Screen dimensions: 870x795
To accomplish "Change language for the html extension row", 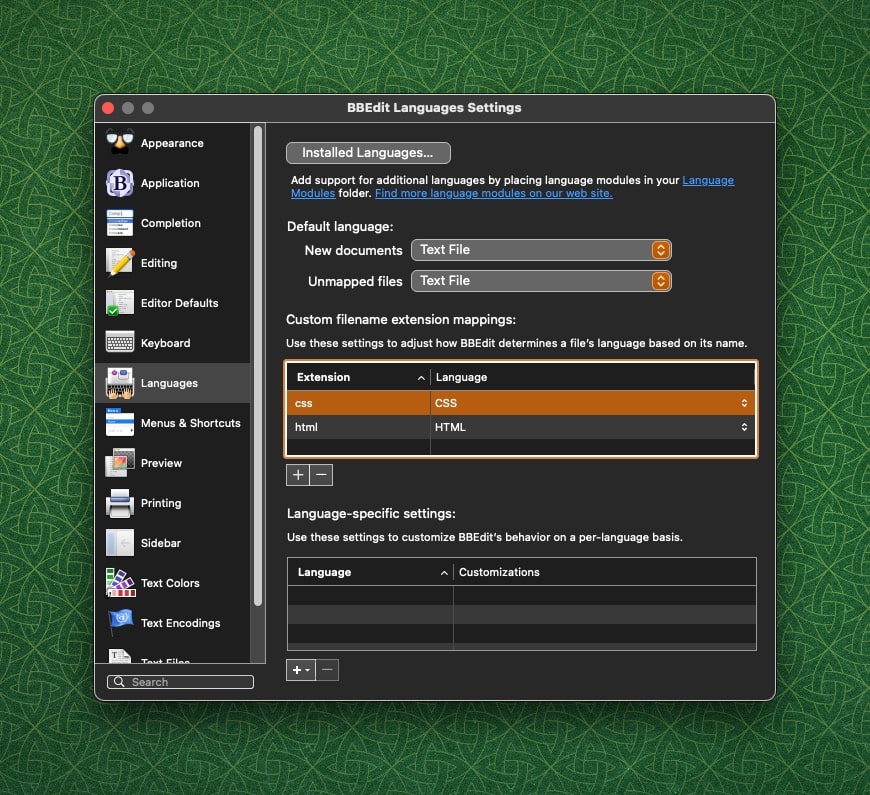I will pyautogui.click(x=592, y=427).
